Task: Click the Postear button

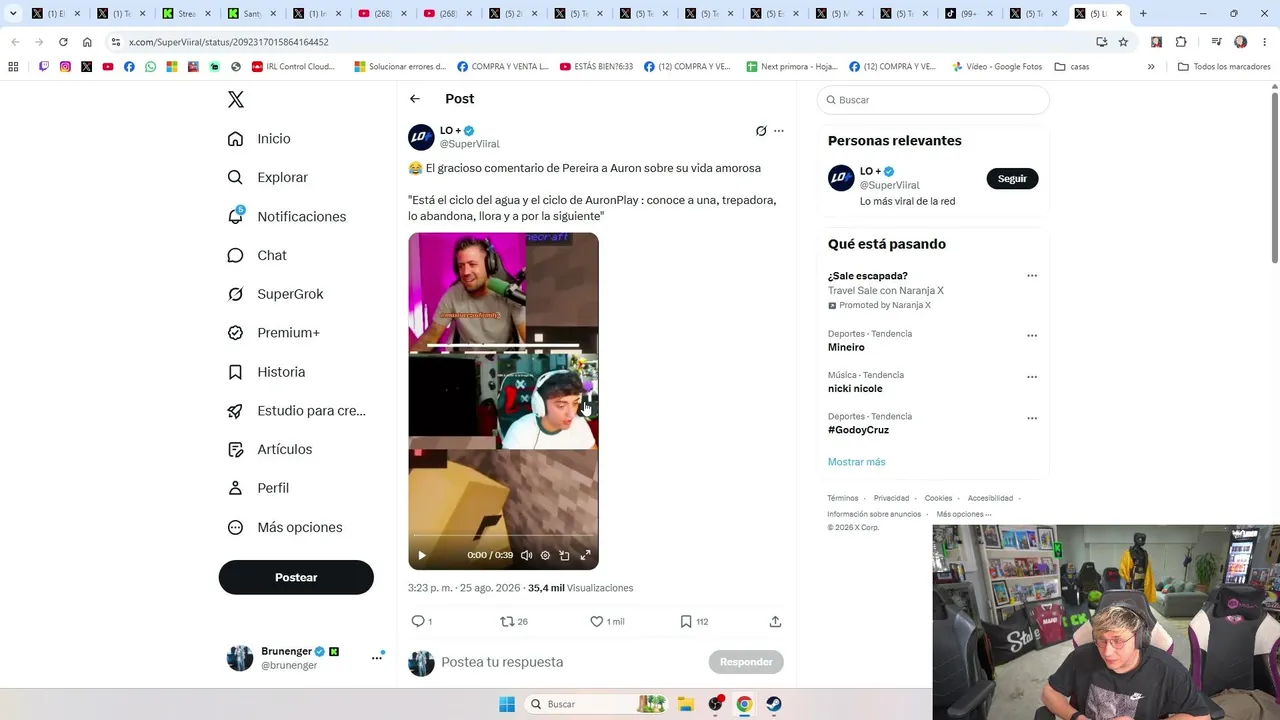Action: (296, 577)
